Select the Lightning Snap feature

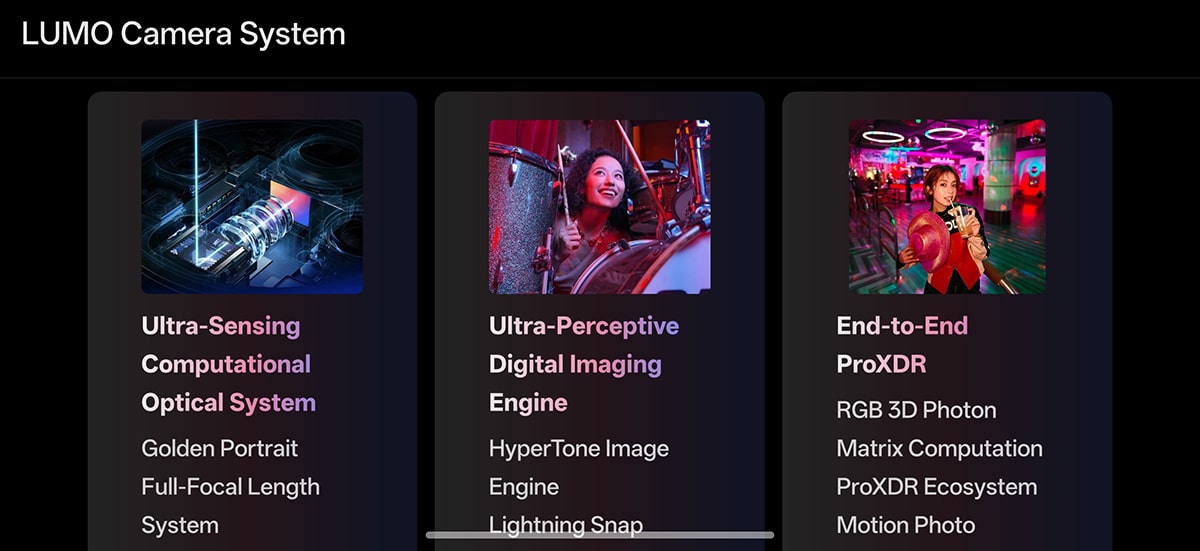click(x=566, y=523)
